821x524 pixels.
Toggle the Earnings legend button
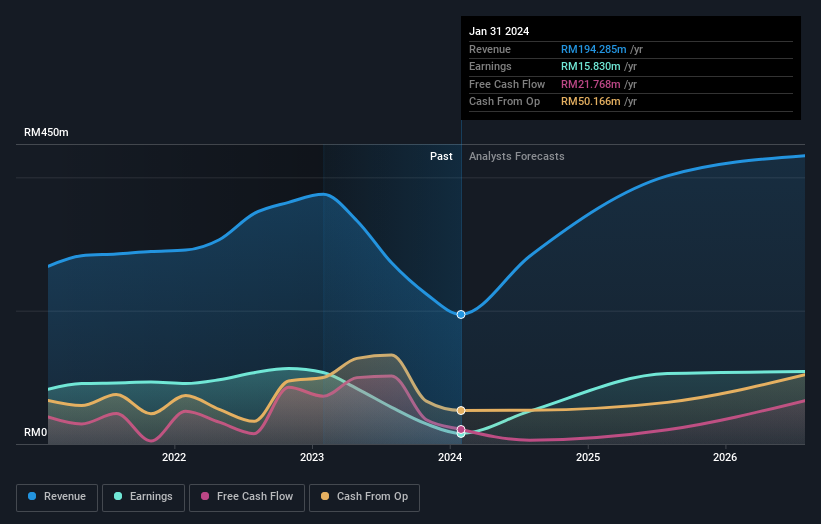click(143, 497)
